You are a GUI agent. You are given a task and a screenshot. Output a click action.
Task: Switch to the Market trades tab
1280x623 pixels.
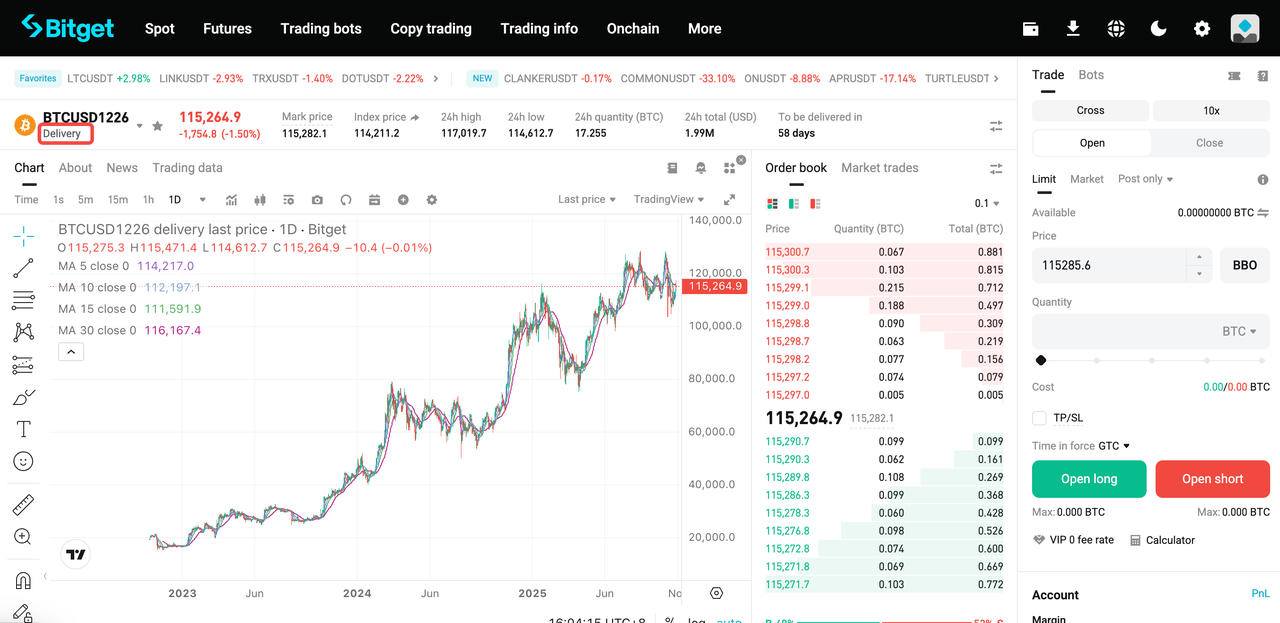pyautogui.click(x=879, y=167)
